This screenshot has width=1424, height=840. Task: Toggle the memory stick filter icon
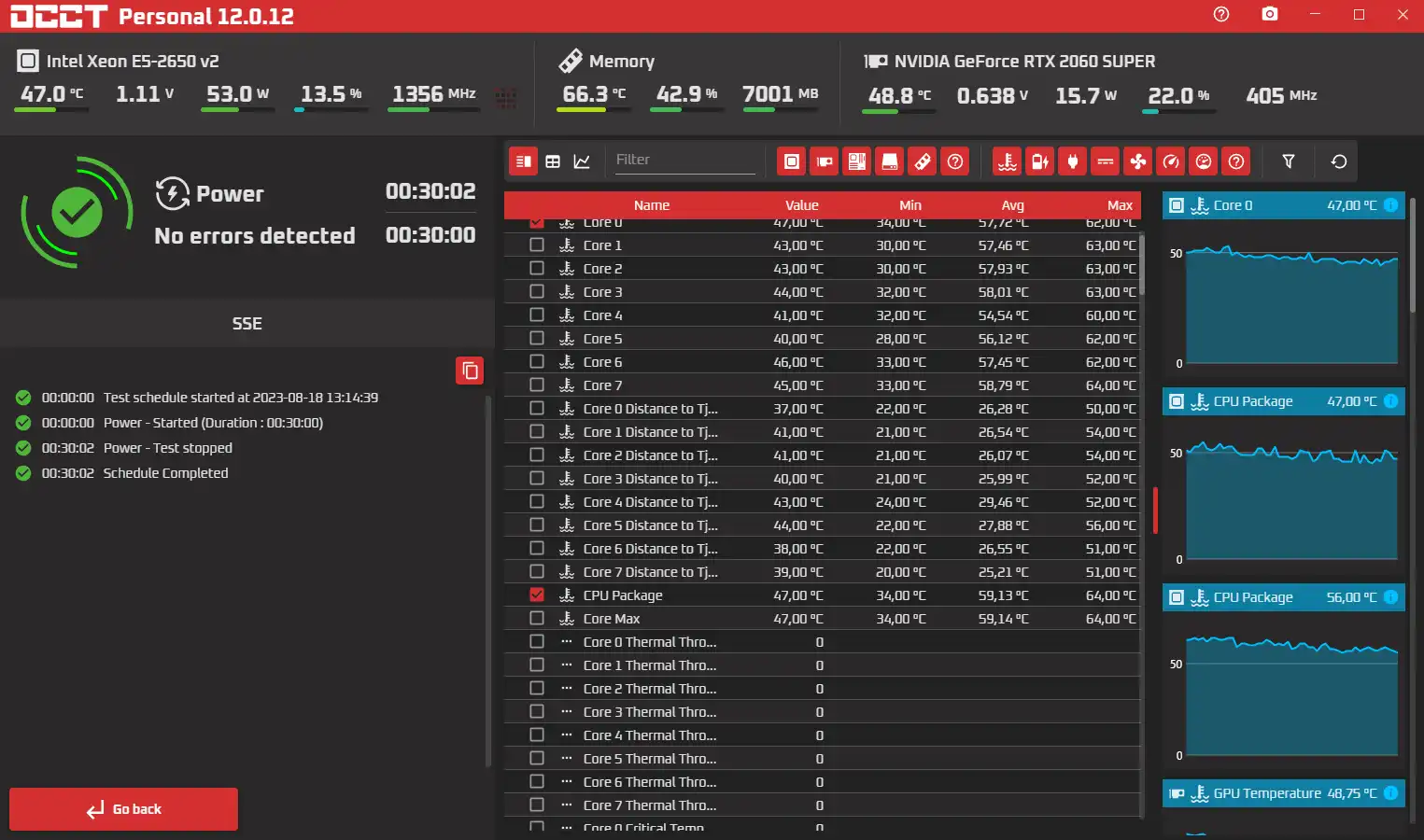pyautogui.click(x=923, y=161)
